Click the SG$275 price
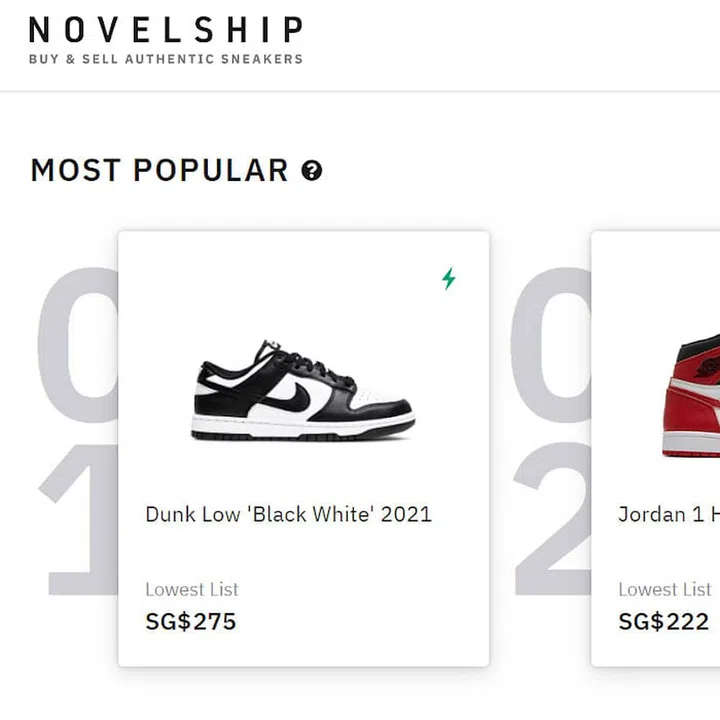This screenshot has width=720, height=720. coord(191,622)
